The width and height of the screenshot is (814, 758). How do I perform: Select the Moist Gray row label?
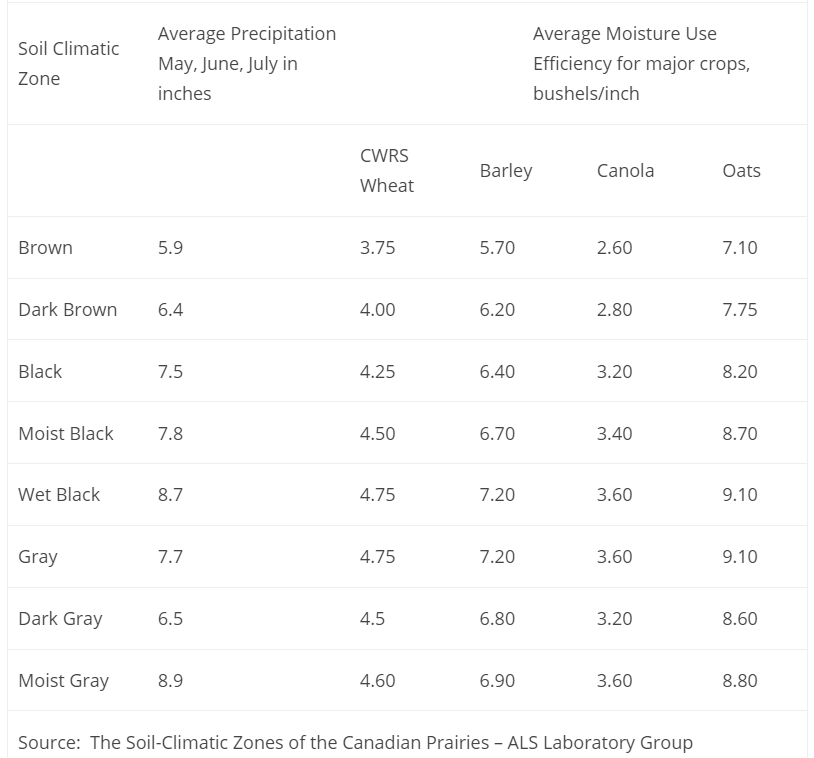click(x=63, y=681)
